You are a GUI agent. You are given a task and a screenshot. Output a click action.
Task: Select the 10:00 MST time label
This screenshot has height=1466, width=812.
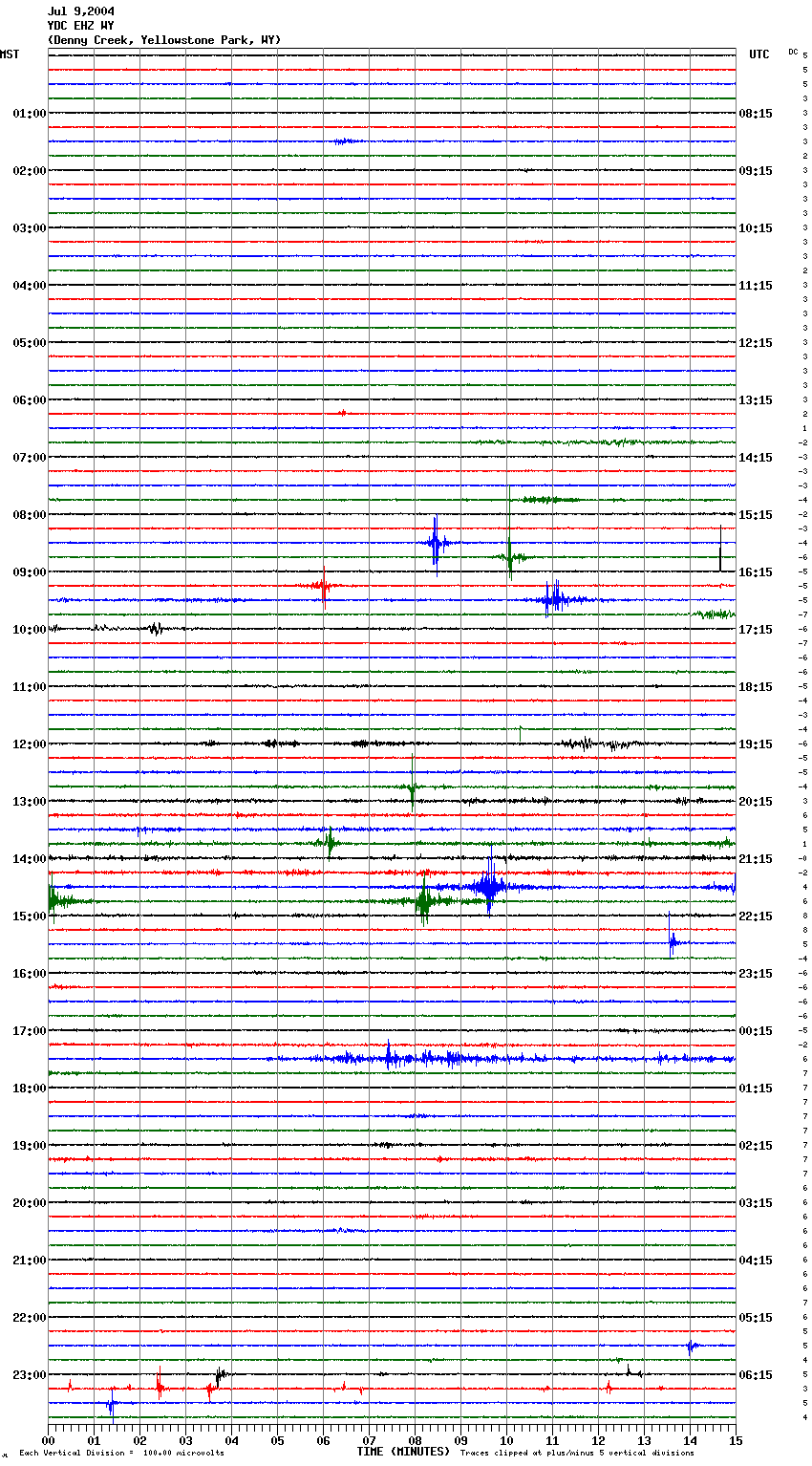pyautogui.click(x=29, y=630)
